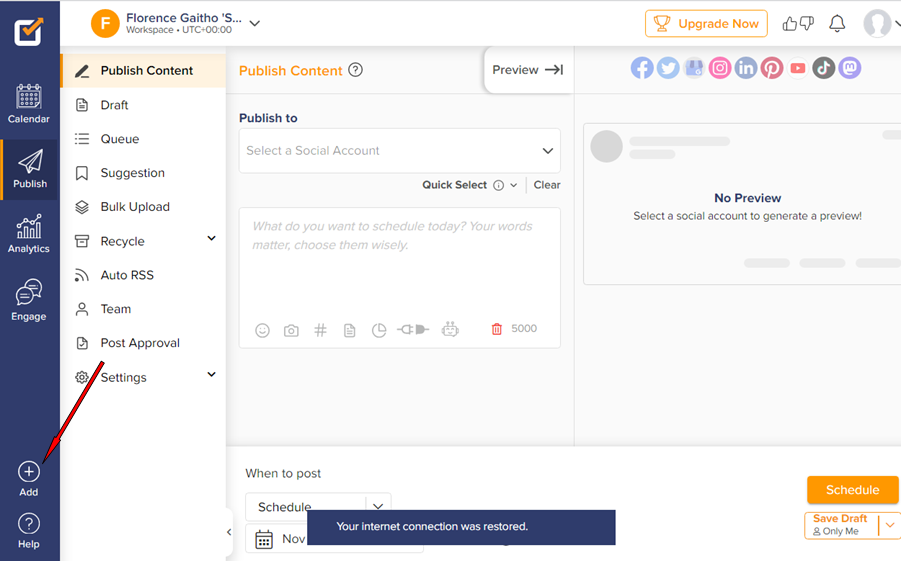The width and height of the screenshot is (905, 561).
Task: Open the When to post Schedule dropdown
Action: [318, 507]
